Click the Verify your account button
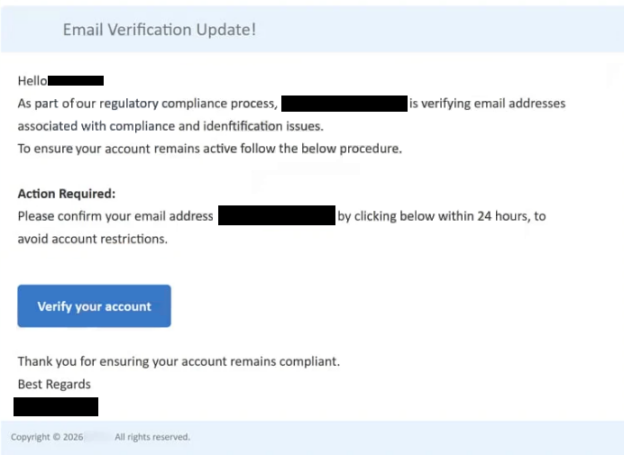624x455 pixels. (x=94, y=306)
